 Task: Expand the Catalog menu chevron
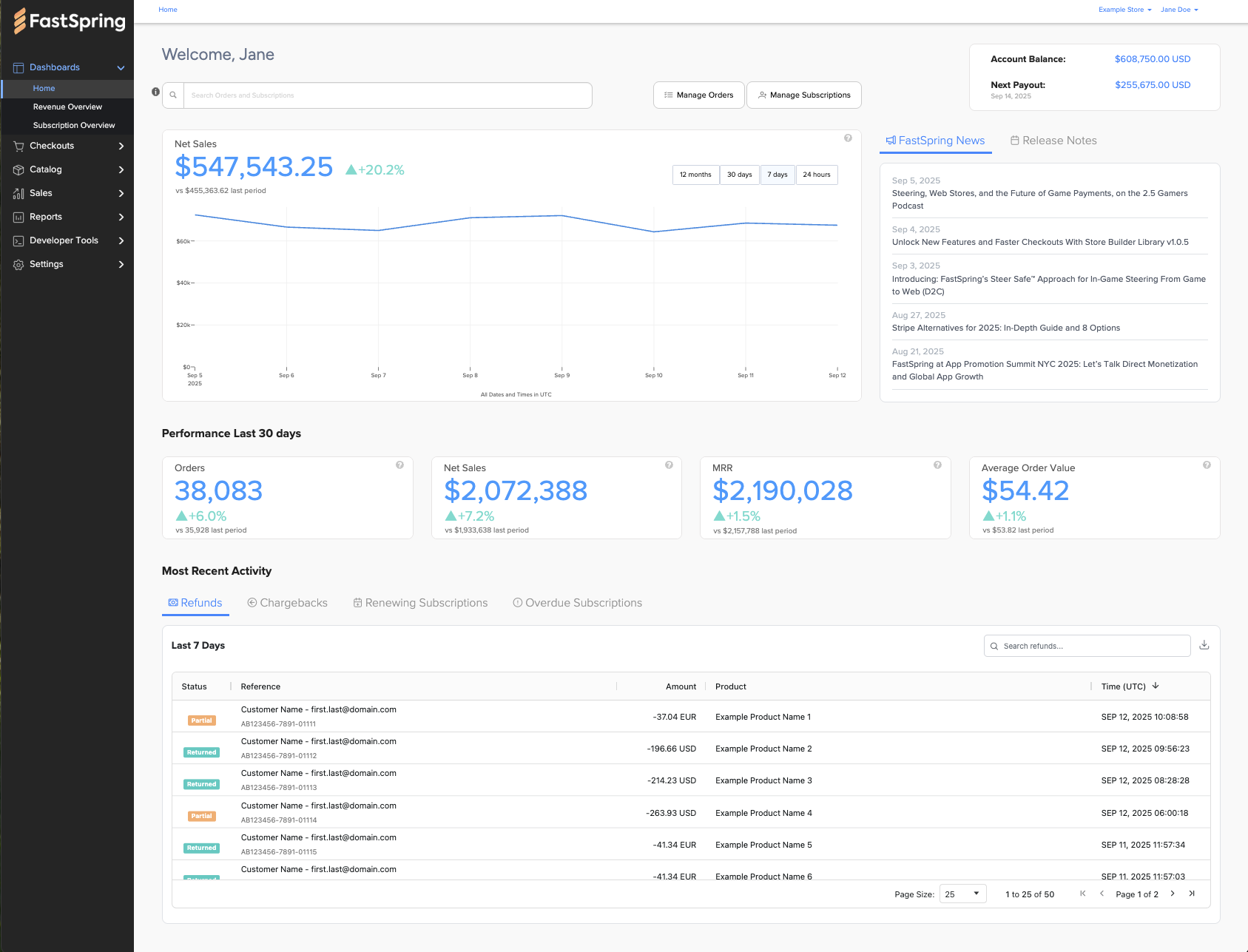(x=121, y=170)
